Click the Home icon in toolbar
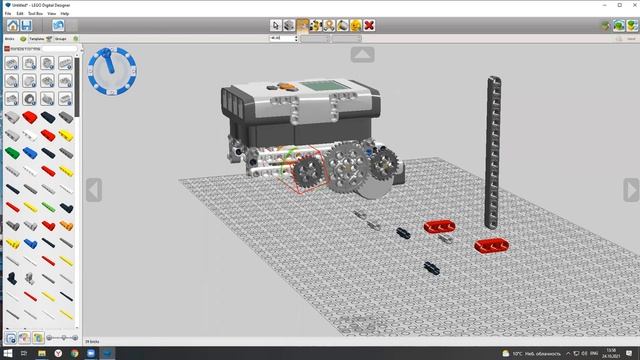 pyautogui.click(x=12, y=26)
